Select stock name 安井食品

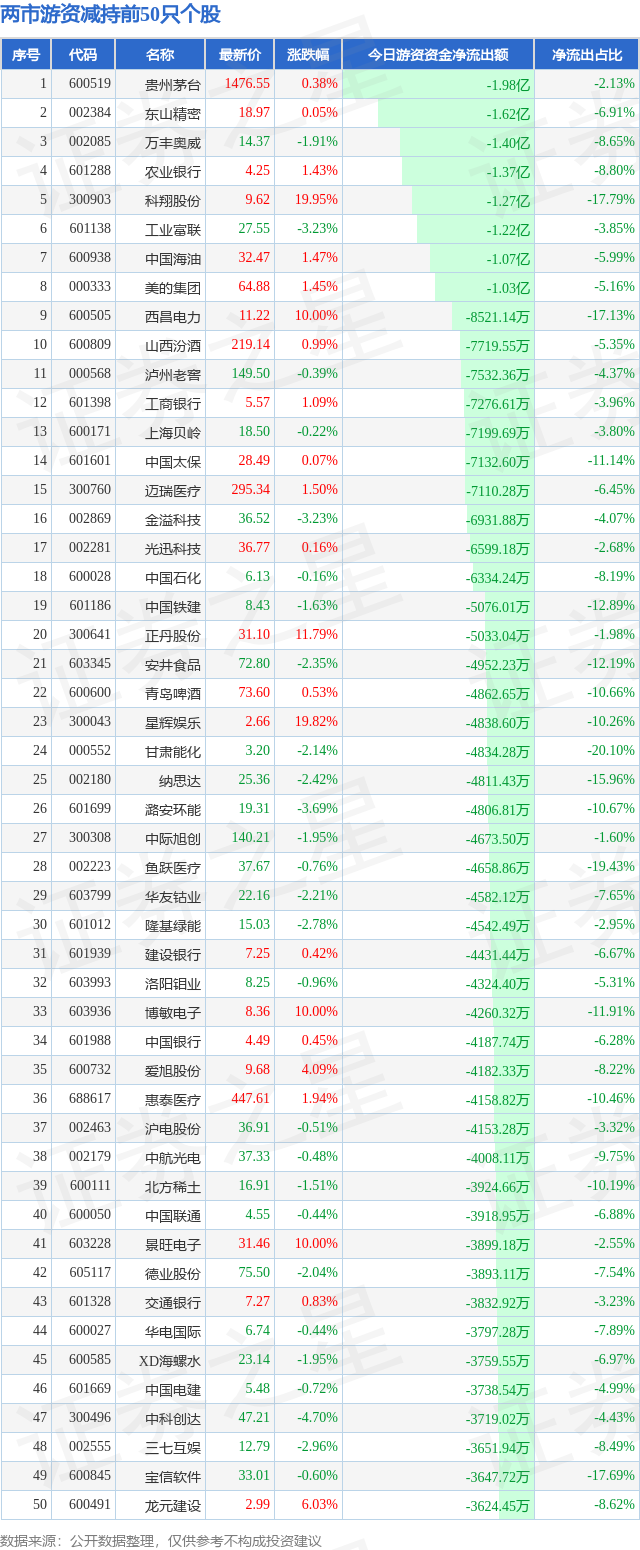coord(173,664)
